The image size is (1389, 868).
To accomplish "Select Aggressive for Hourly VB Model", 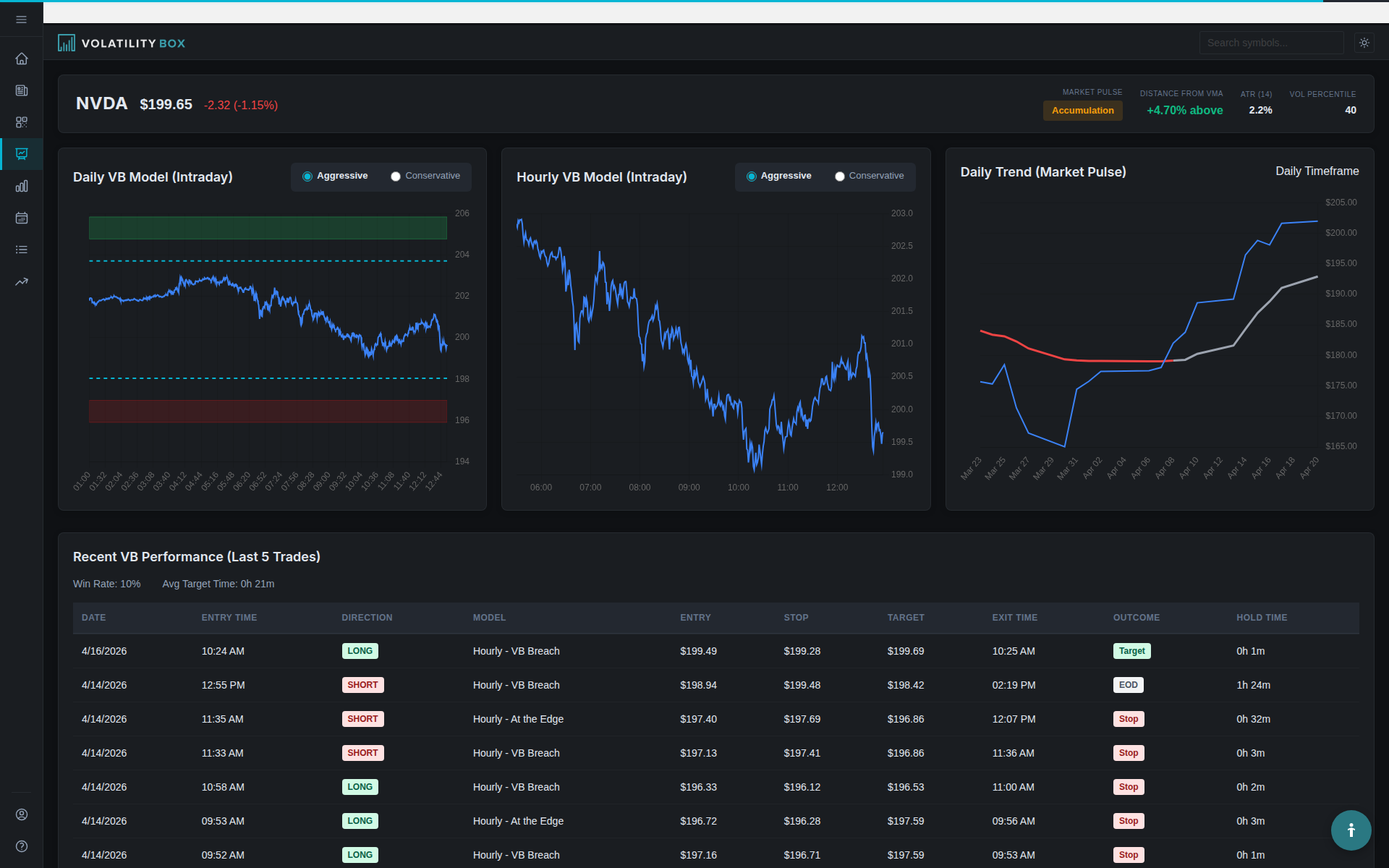I will pyautogui.click(x=779, y=176).
